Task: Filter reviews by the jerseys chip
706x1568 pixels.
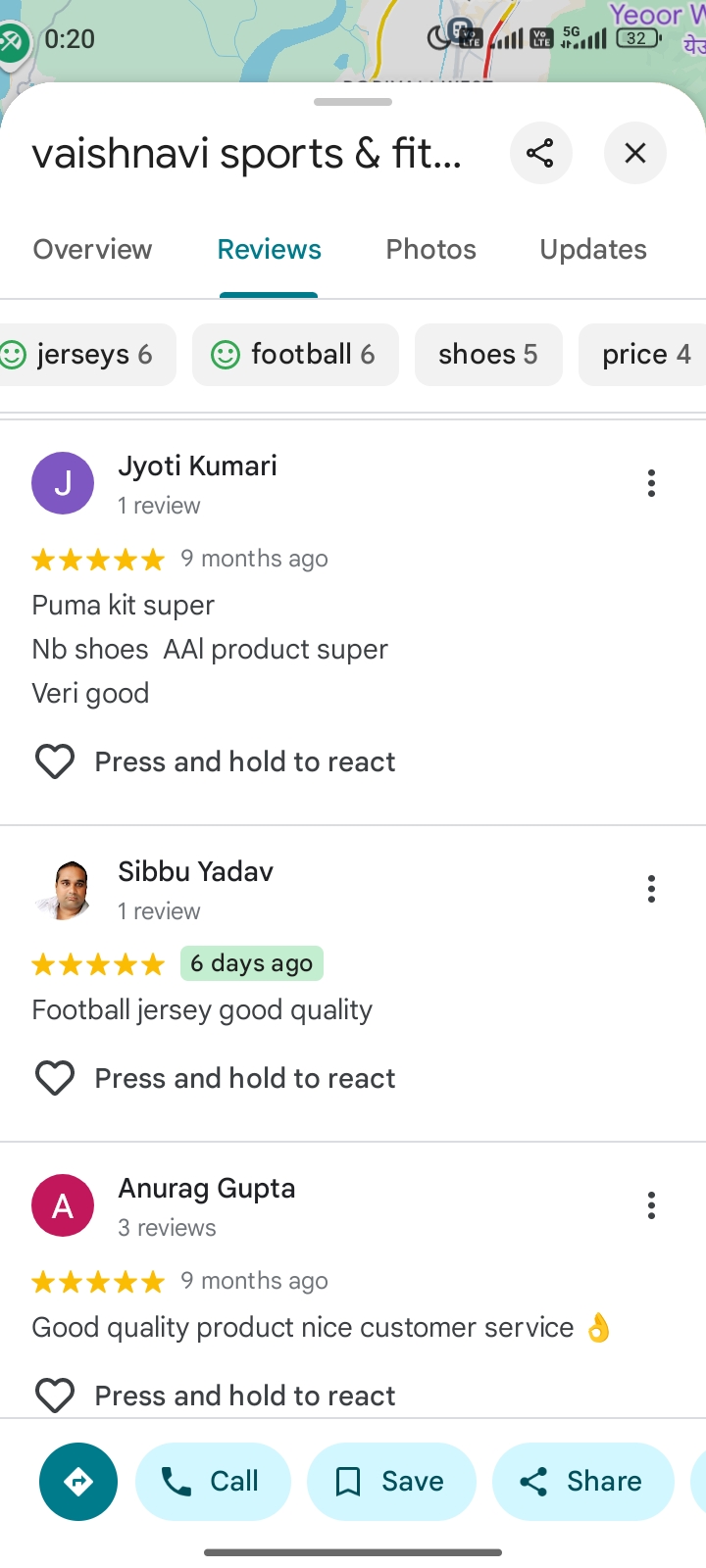Action: click(x=83, y=355)
